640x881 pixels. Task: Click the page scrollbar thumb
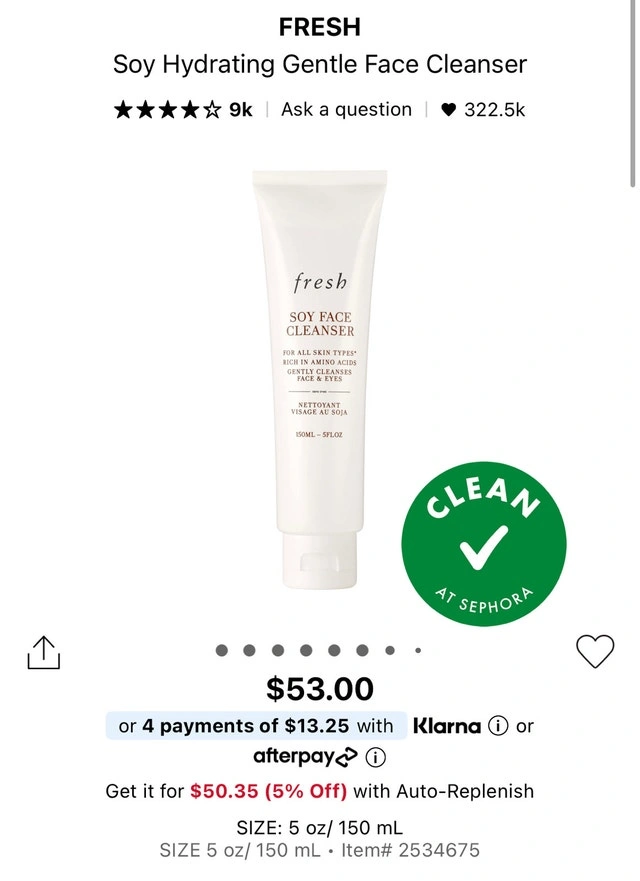tap(633, 93)
